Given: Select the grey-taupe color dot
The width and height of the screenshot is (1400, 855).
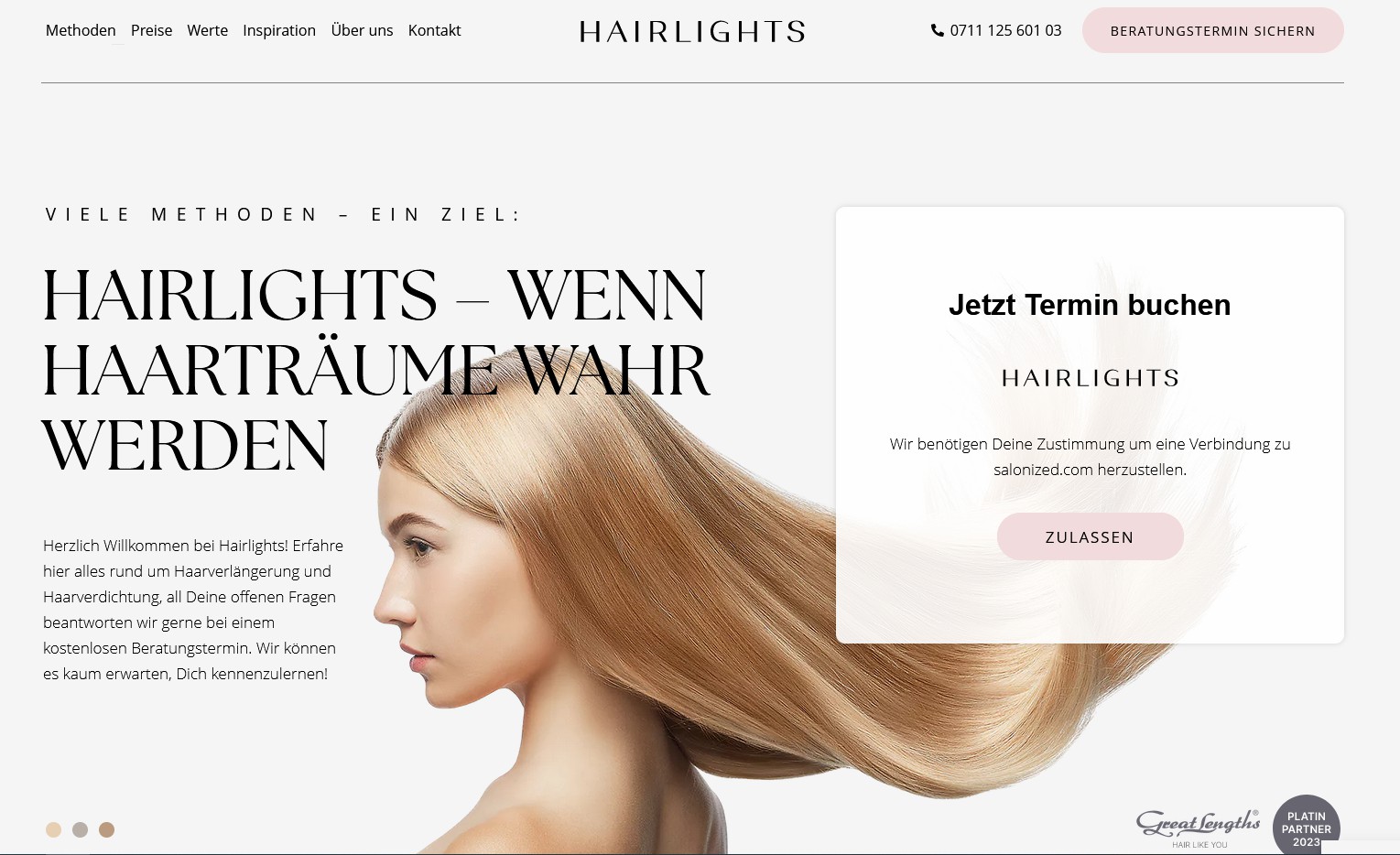Looking at the screenshot, I should coord(80,829).
